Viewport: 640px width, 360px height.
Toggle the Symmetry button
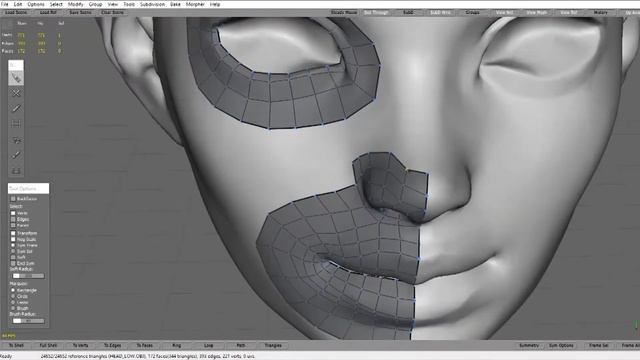529,346
